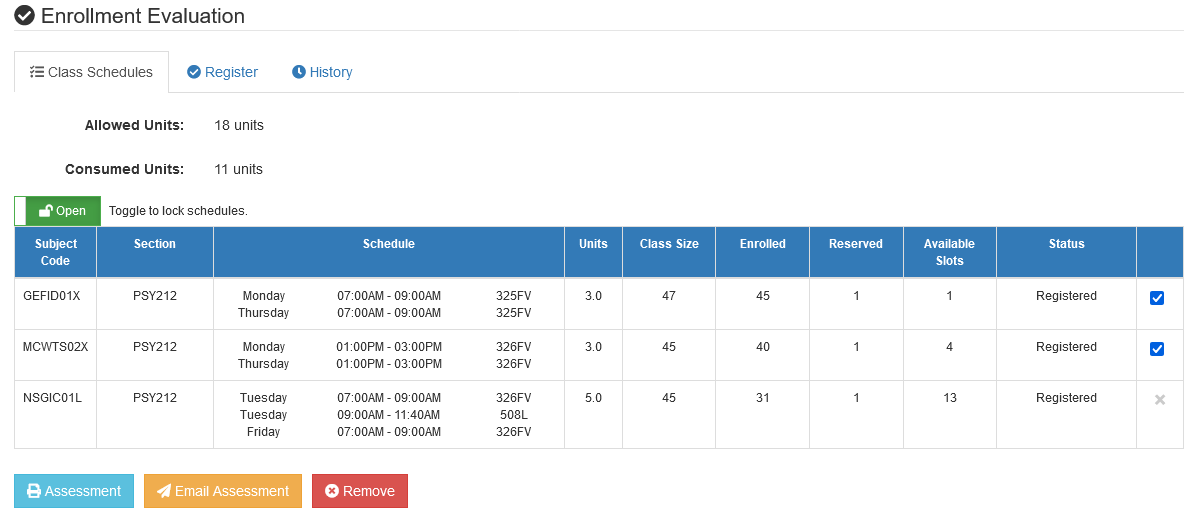Click the Class Size column header
Screen dimensions: 1195x514
pyautogui.click(x=668, y=252)
